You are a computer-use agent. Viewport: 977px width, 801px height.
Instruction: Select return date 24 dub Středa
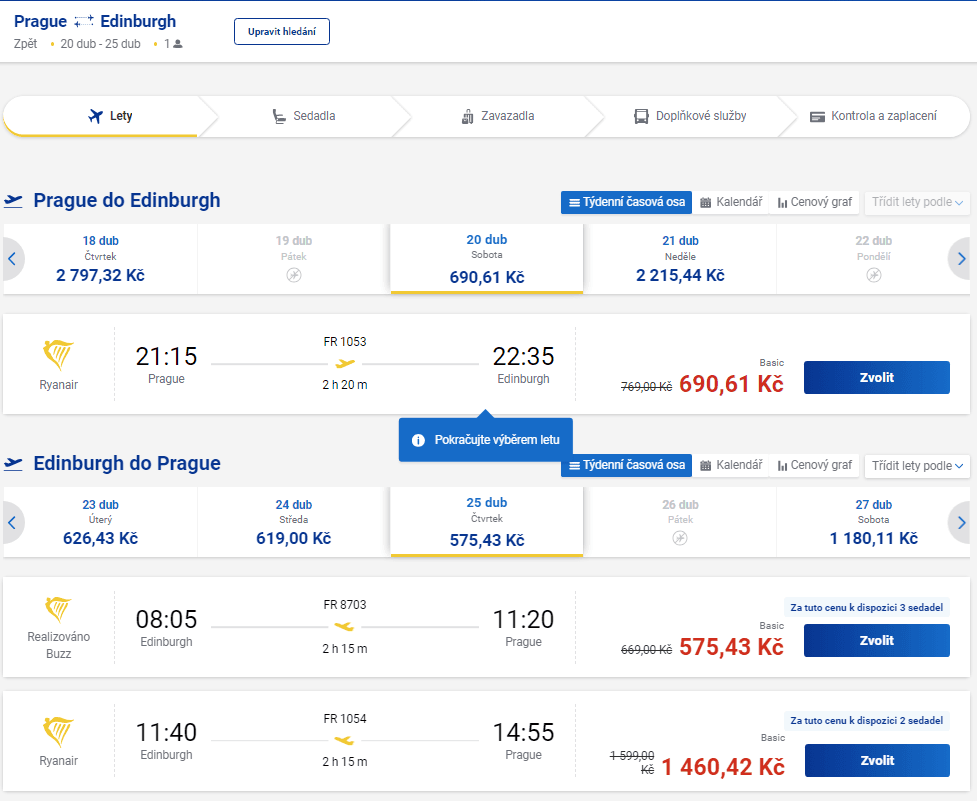(x=293, y=522)
